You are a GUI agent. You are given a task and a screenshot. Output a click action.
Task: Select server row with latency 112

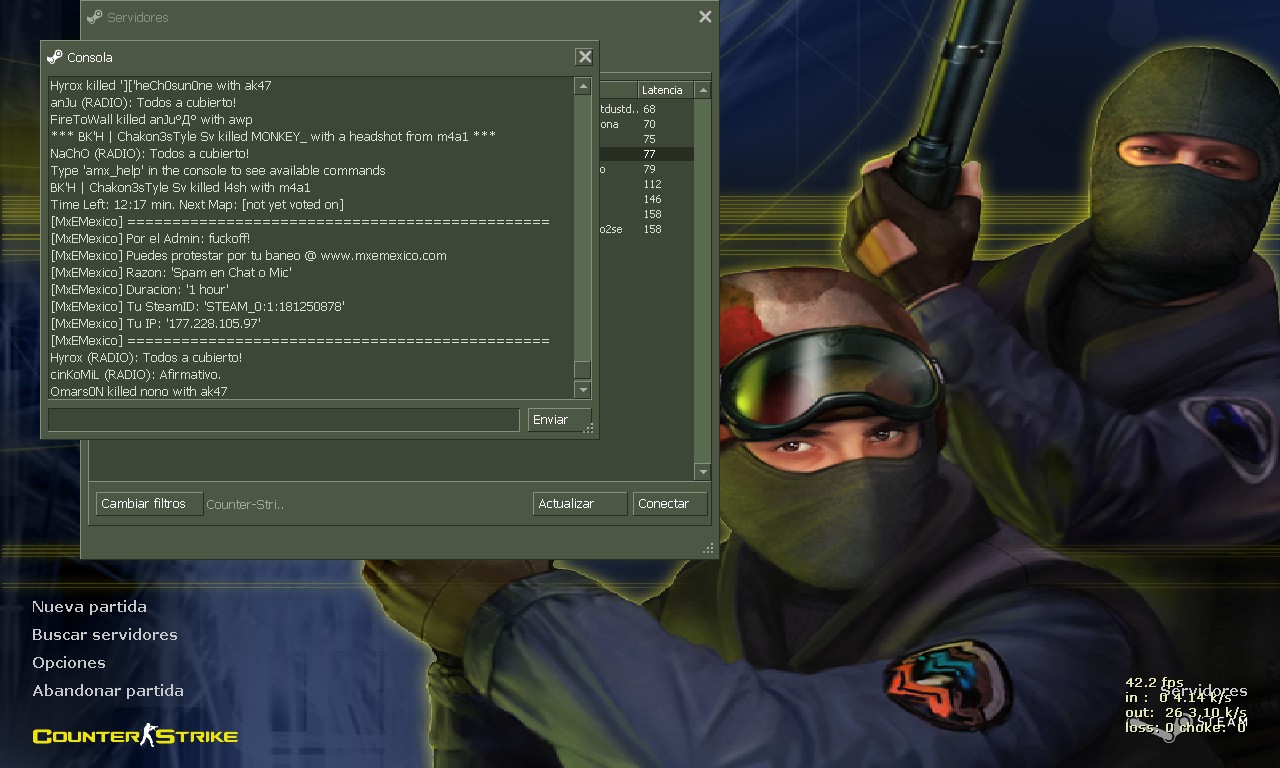645,184
